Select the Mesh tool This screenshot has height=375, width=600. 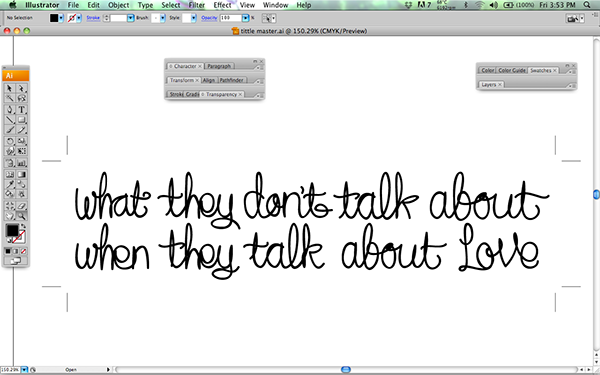click(x=10, y=174)
